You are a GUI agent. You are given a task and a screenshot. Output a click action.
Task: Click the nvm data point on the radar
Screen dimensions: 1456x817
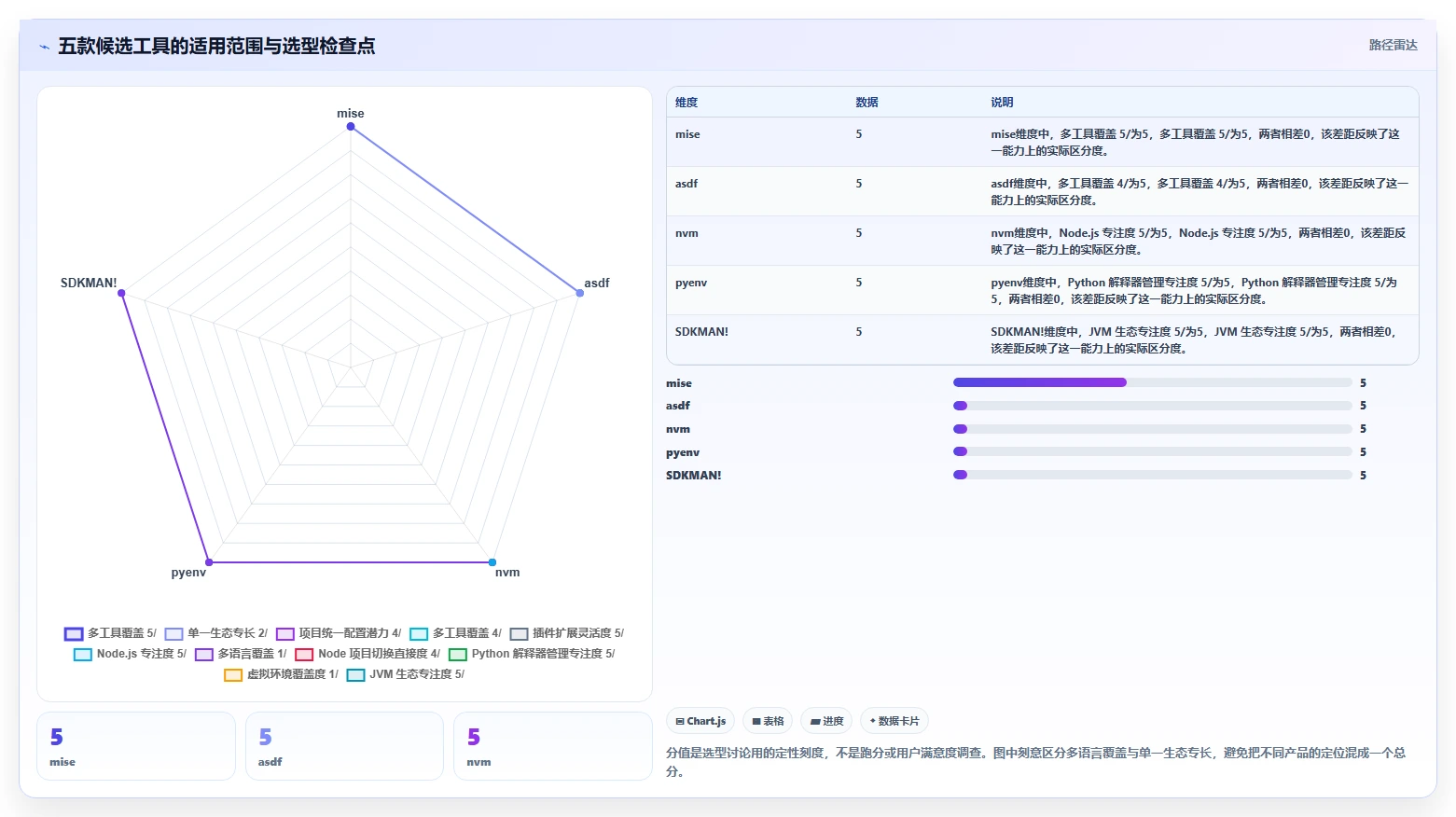(x=492, y=562)
